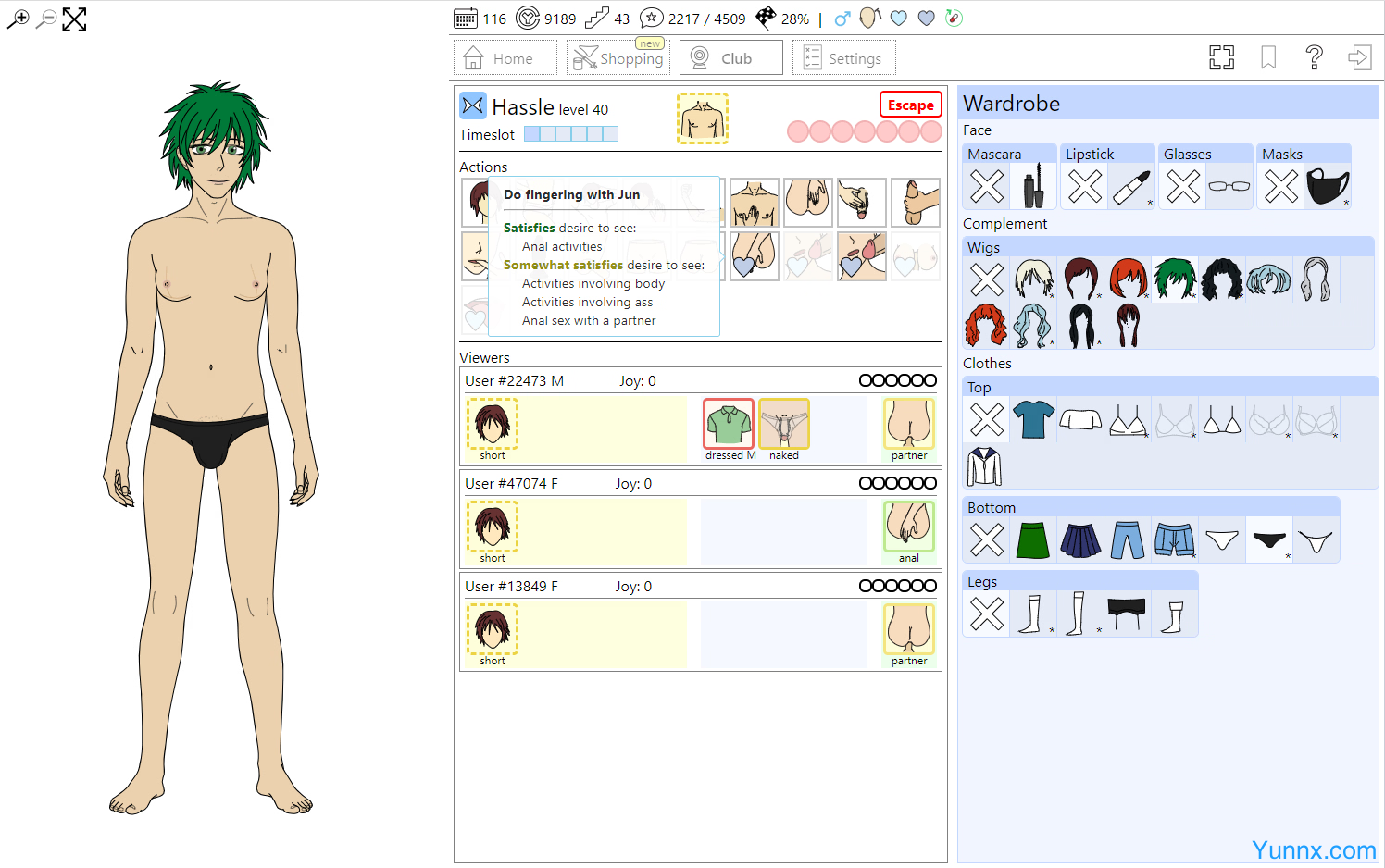Choose the blue t-shirt top

click(1033, 419)
